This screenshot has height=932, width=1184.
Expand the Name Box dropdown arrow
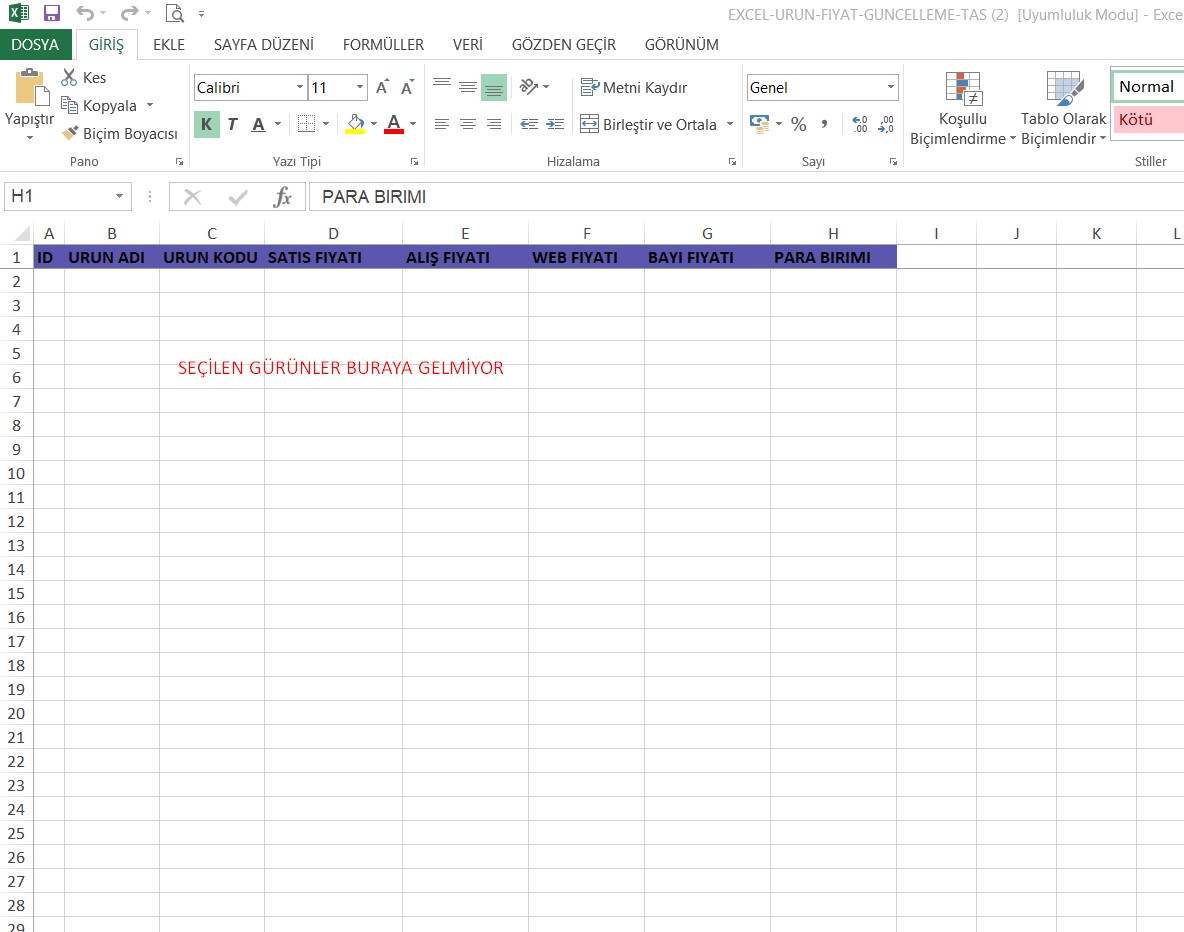click(120, 197)
